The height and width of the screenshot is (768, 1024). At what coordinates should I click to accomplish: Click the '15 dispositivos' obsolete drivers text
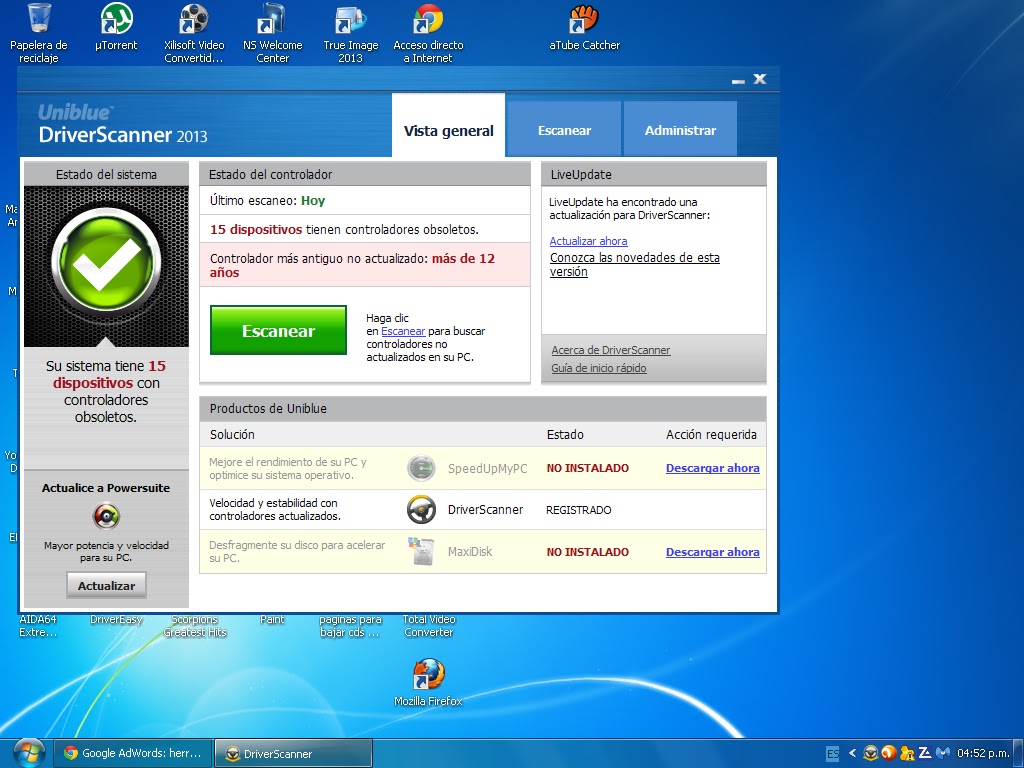coord(255,230)
